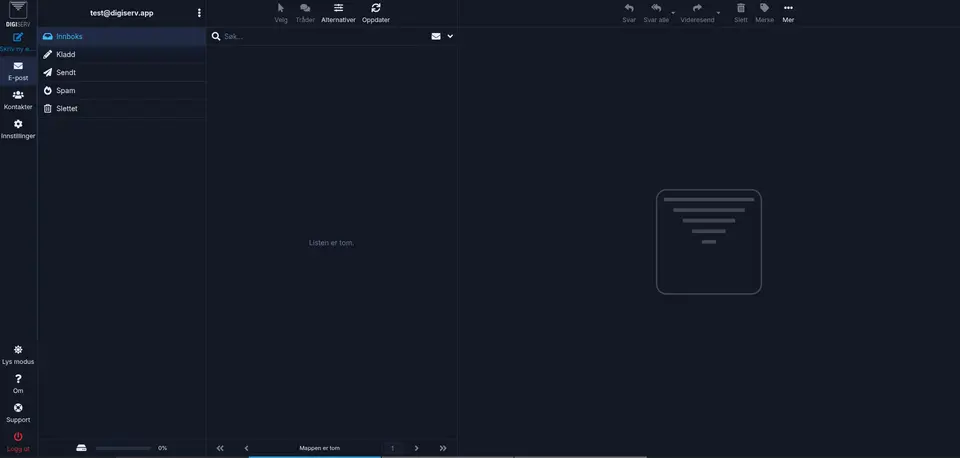Screen dimensions: 960x458
Task: Click the Tråder threads button
Action: [305, 13]
